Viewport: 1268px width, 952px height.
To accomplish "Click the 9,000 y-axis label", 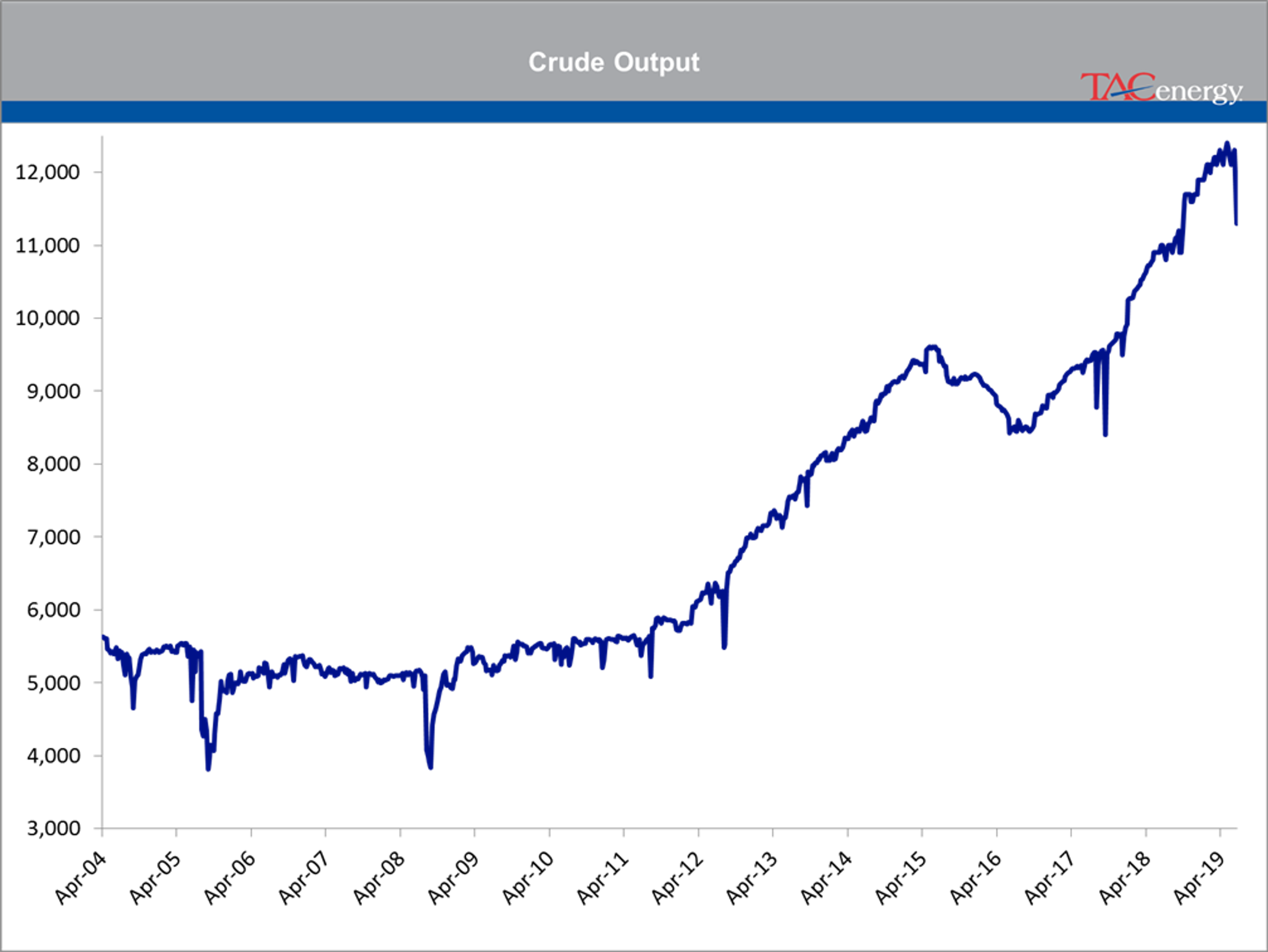I will pos(53,391).
